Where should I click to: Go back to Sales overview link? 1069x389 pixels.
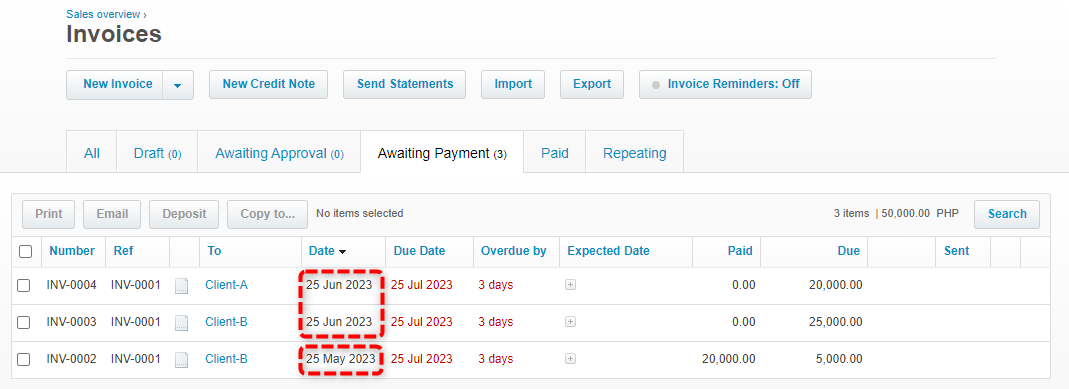[x=103, y=14]
